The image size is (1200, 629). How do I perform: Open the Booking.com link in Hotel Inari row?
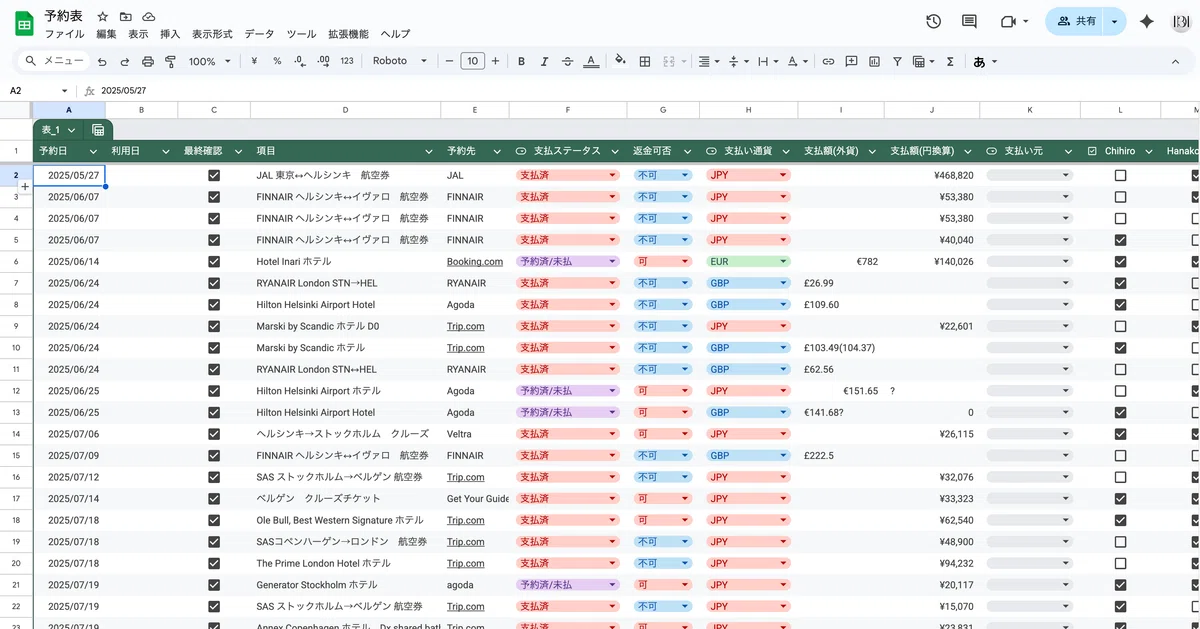(x=475, y=261)
